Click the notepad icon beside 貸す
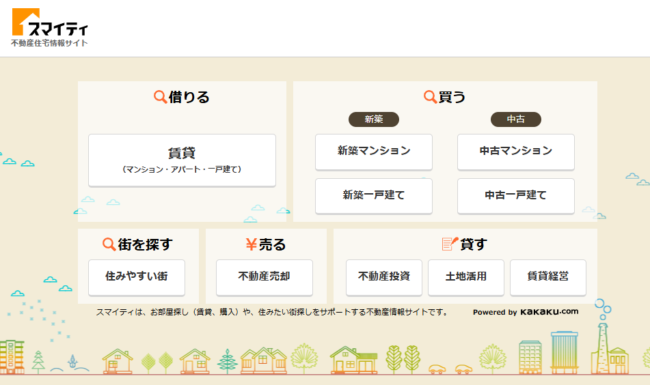 point(450,244)
